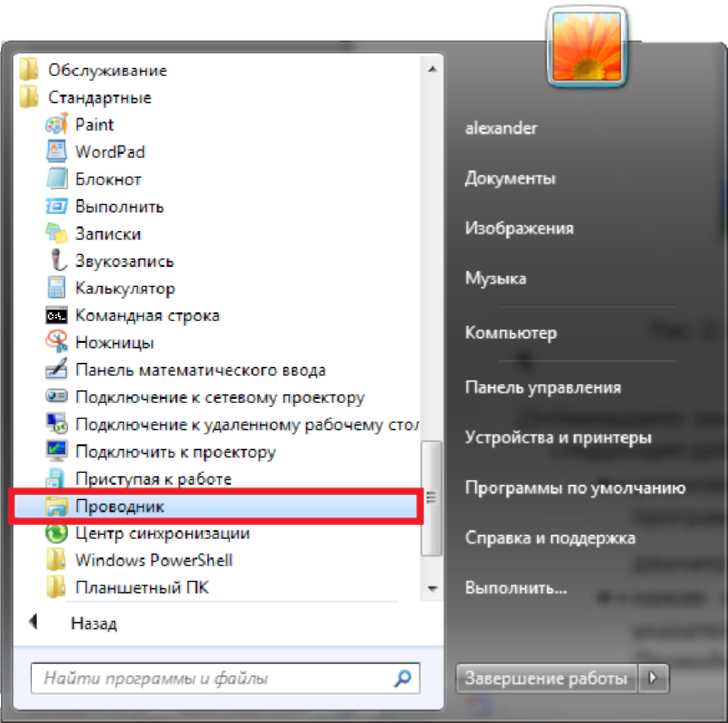Click the Завершение работы button
728x723 pixels.
547,678
